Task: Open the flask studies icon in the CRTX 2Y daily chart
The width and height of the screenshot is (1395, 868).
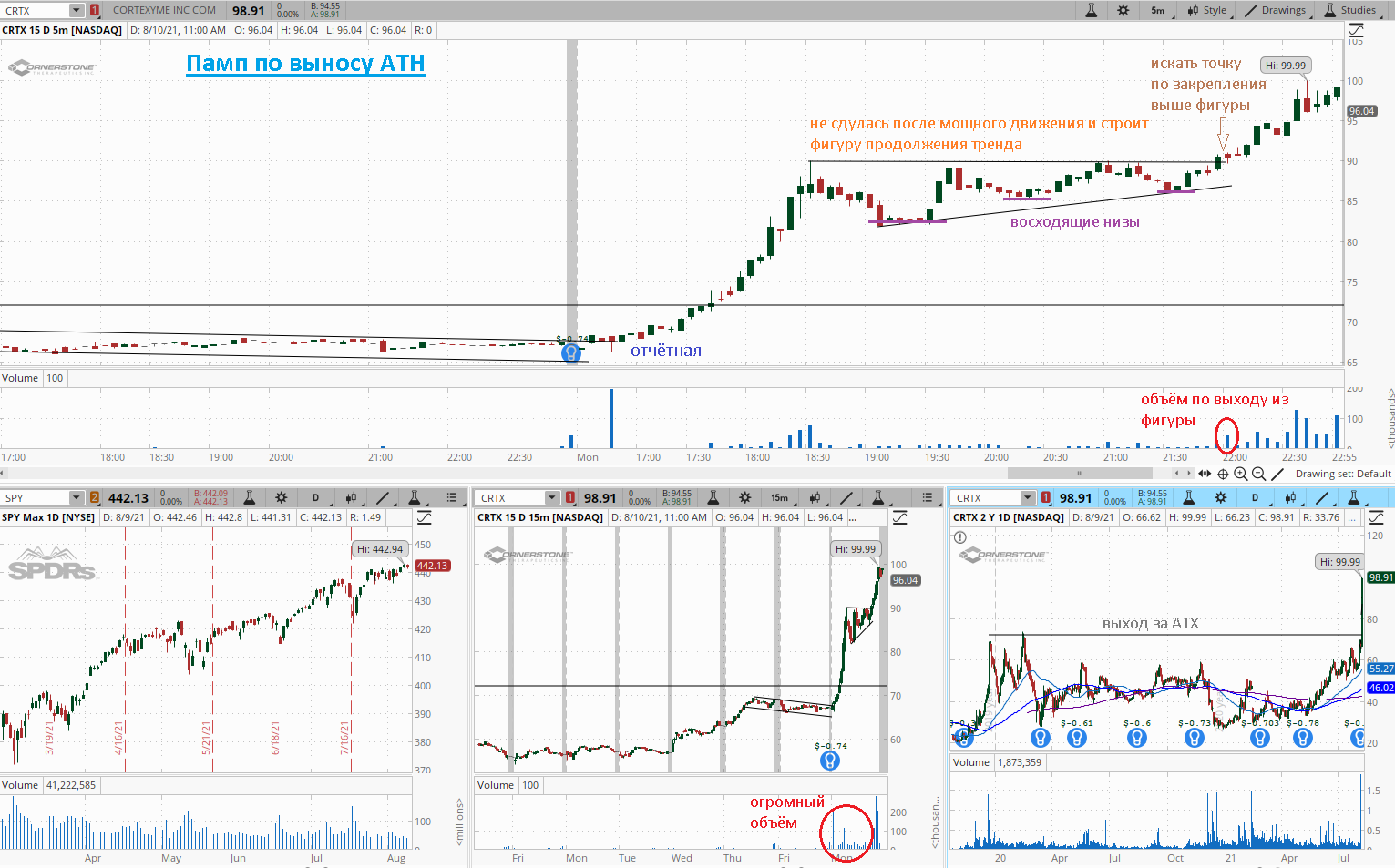Action: point(1188,498)
